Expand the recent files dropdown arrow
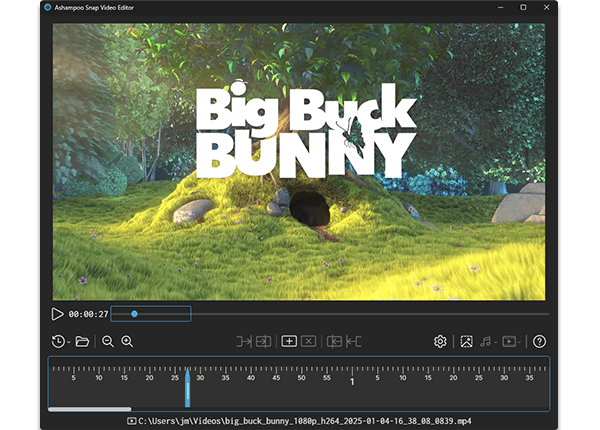This screenshot has width=600, height=430. 68,342
